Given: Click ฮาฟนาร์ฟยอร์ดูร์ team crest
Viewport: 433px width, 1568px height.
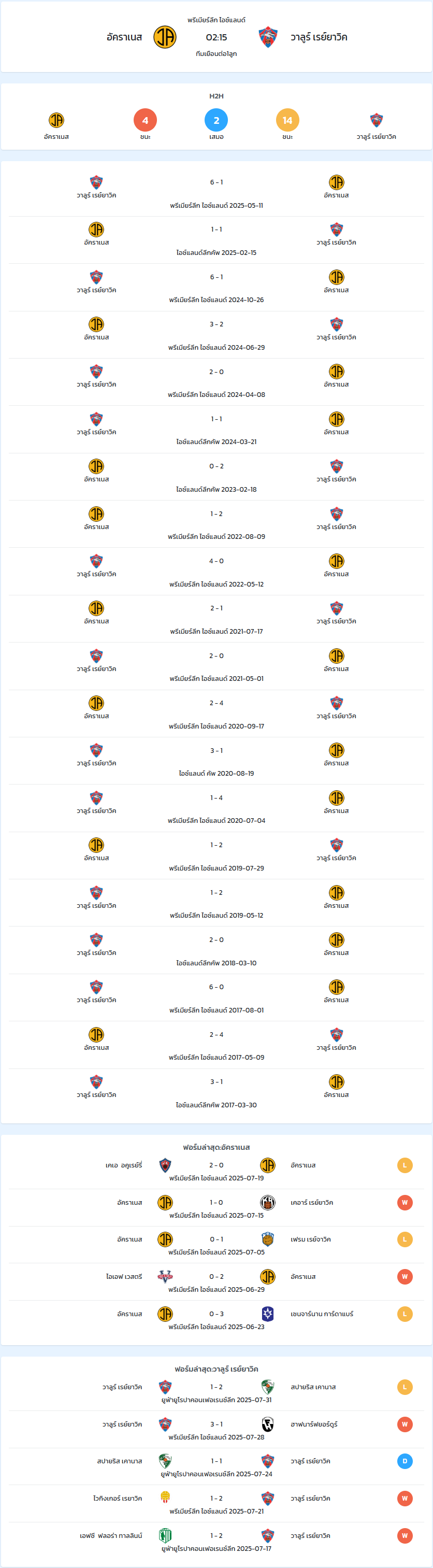Looking at the screenshot, I should pyautogui.click(x=268, y=1424).
